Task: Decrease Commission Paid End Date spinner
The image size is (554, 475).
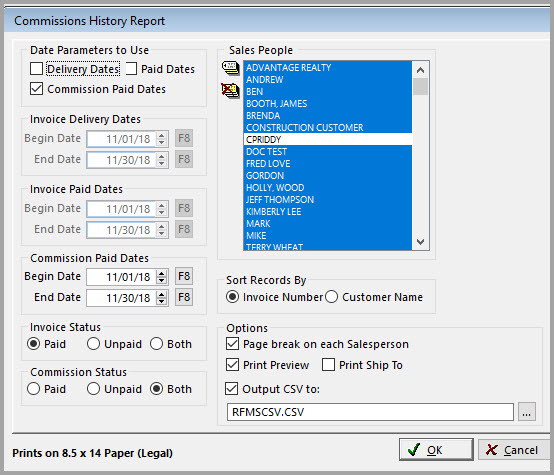Action: click(162, 301)
